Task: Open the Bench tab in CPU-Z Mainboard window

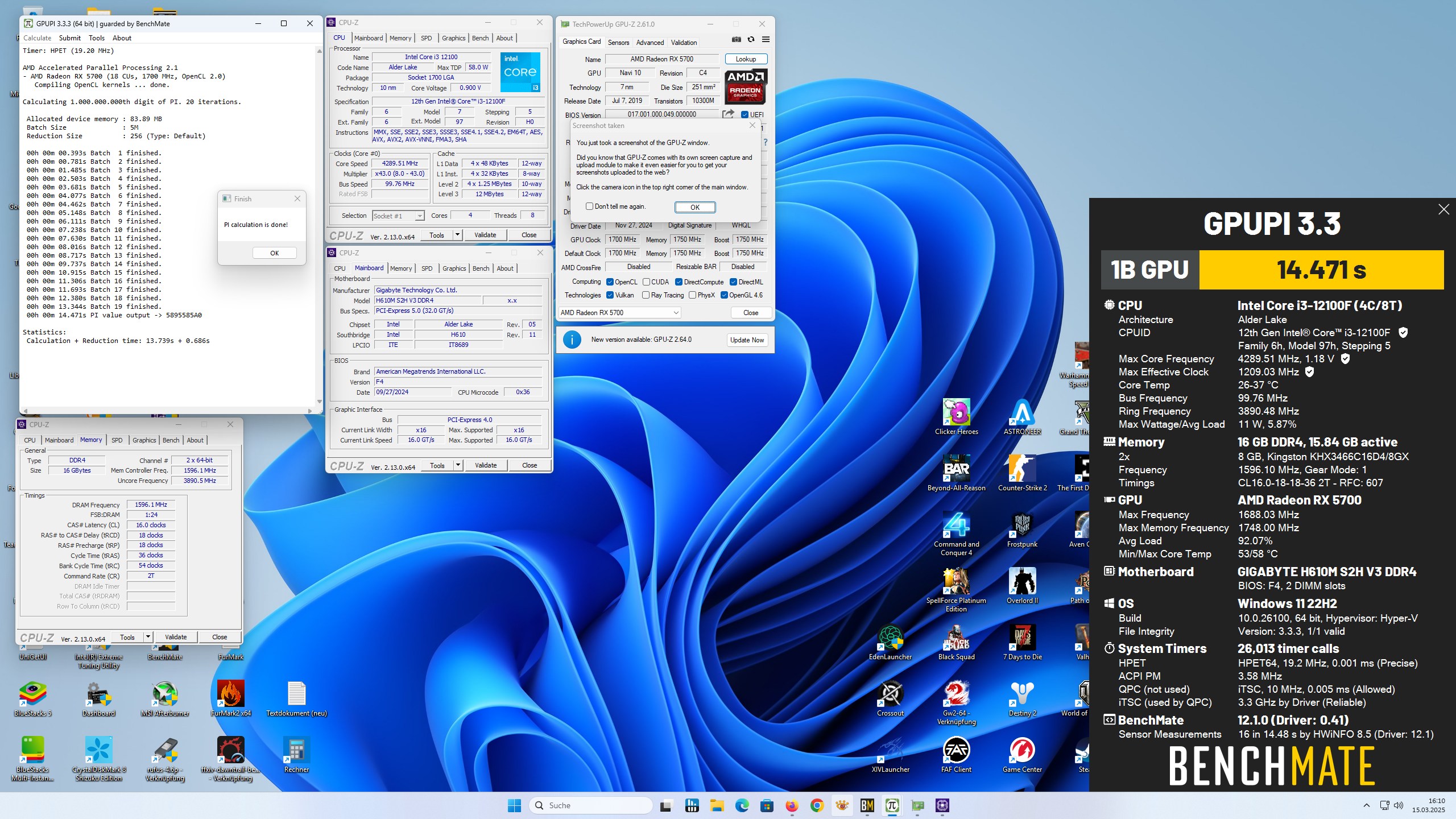Action: pos(481,268)
